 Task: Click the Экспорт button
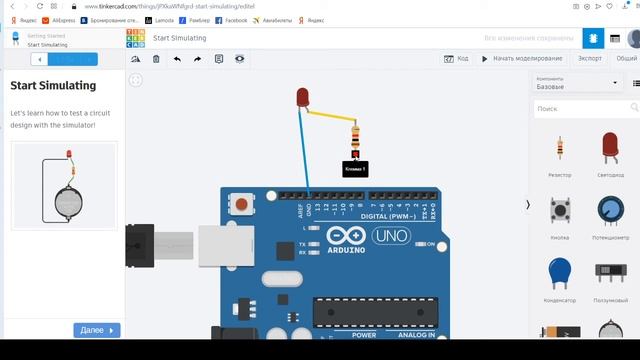590,59
